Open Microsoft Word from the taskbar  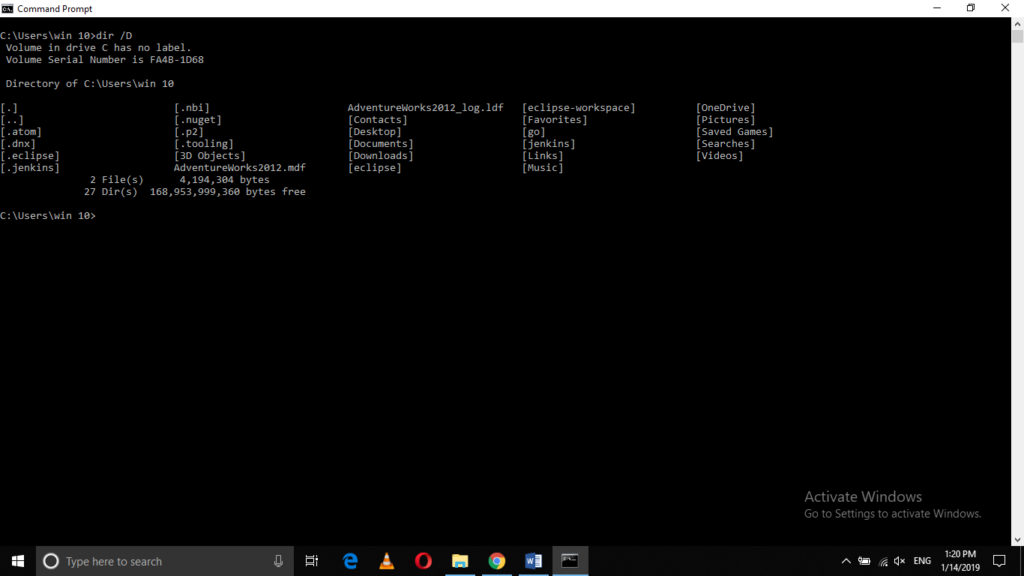click(x=533, y=561)
